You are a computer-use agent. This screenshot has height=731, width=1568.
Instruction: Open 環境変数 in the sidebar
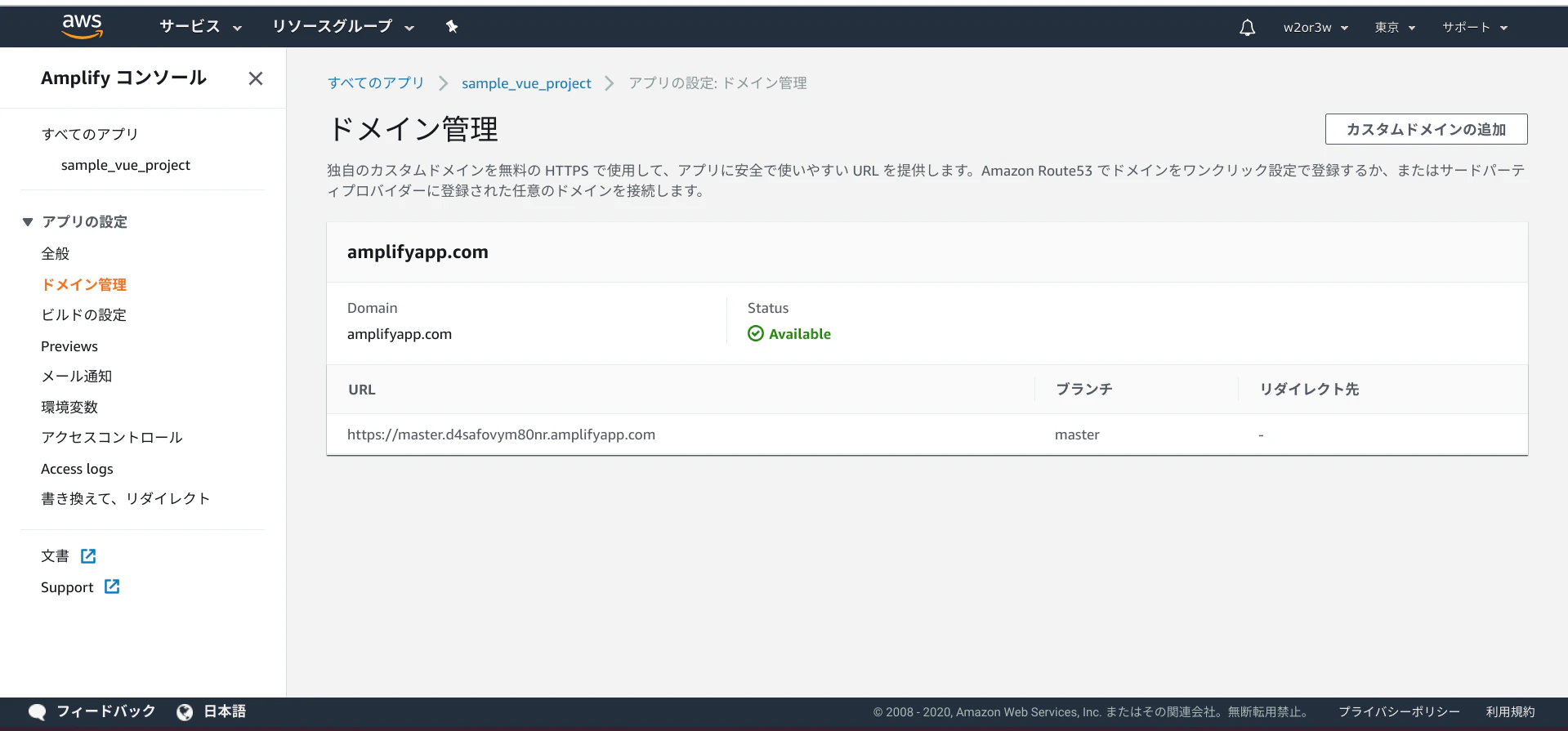(x=69, y=407)
